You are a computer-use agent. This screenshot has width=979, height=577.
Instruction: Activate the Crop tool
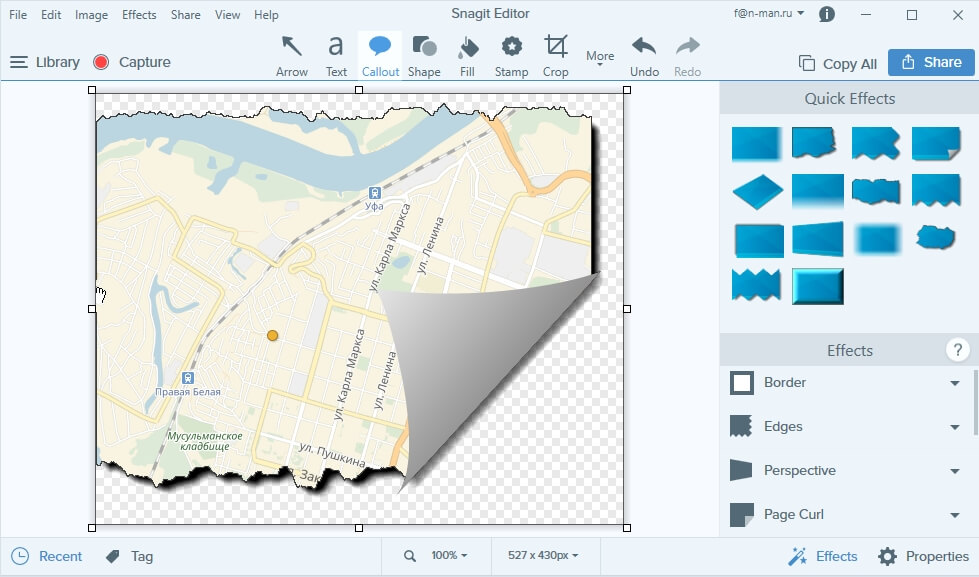555,55
